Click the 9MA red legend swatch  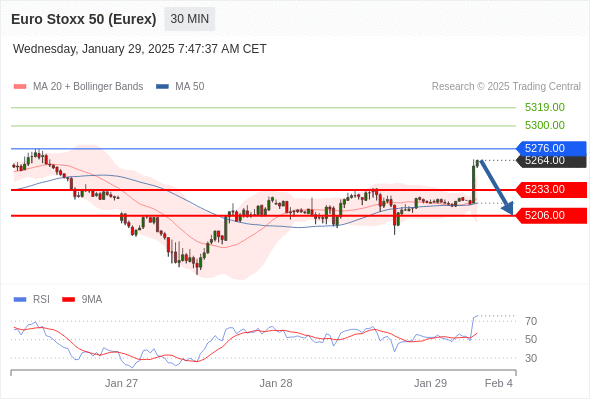click(68, 300)
